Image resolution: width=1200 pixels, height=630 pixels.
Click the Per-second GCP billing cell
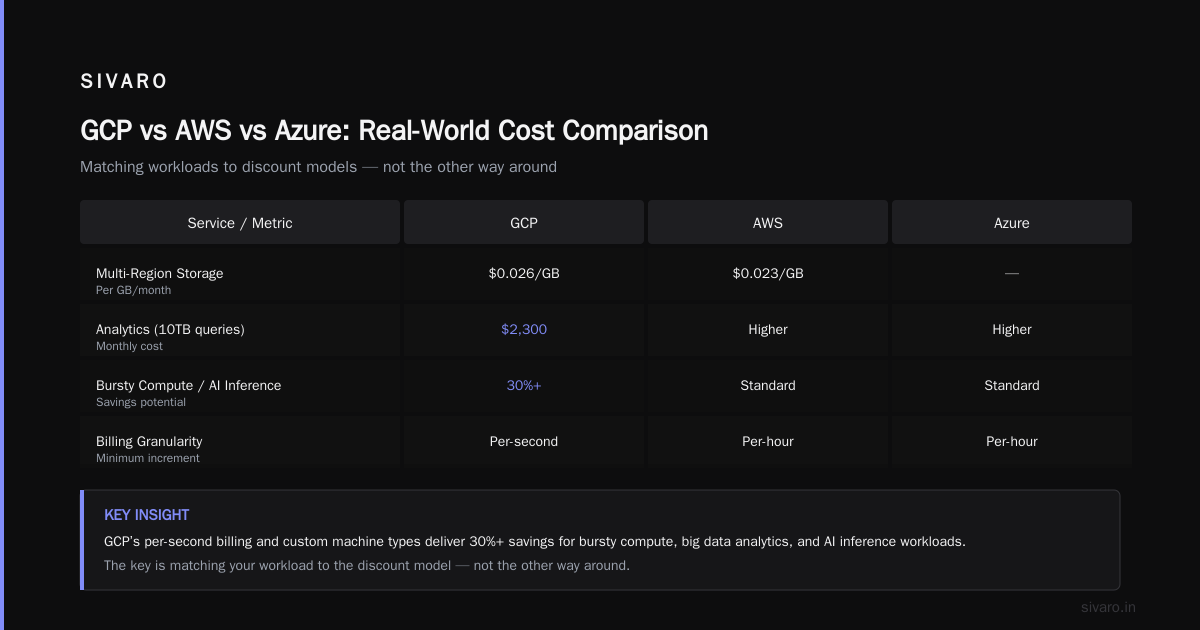click(524, 441)
